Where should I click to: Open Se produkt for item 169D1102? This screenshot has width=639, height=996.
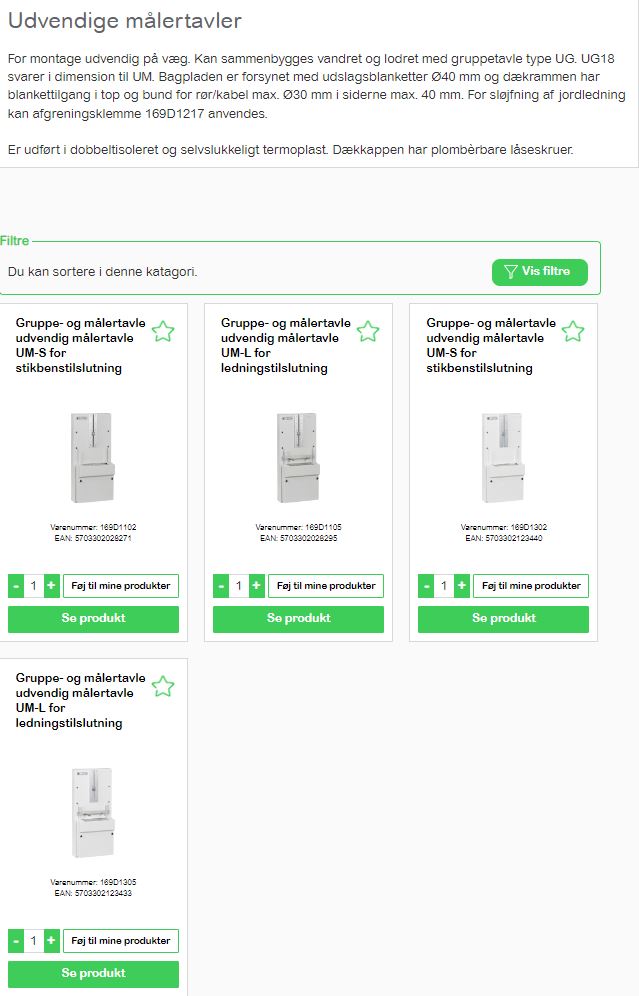click(93, 619)
